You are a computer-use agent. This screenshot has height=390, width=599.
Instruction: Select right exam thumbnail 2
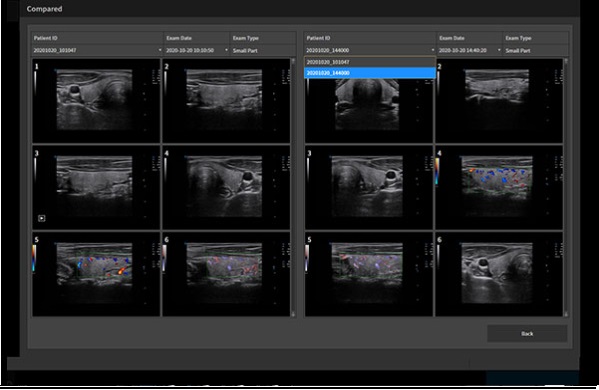tap(499, 101)
